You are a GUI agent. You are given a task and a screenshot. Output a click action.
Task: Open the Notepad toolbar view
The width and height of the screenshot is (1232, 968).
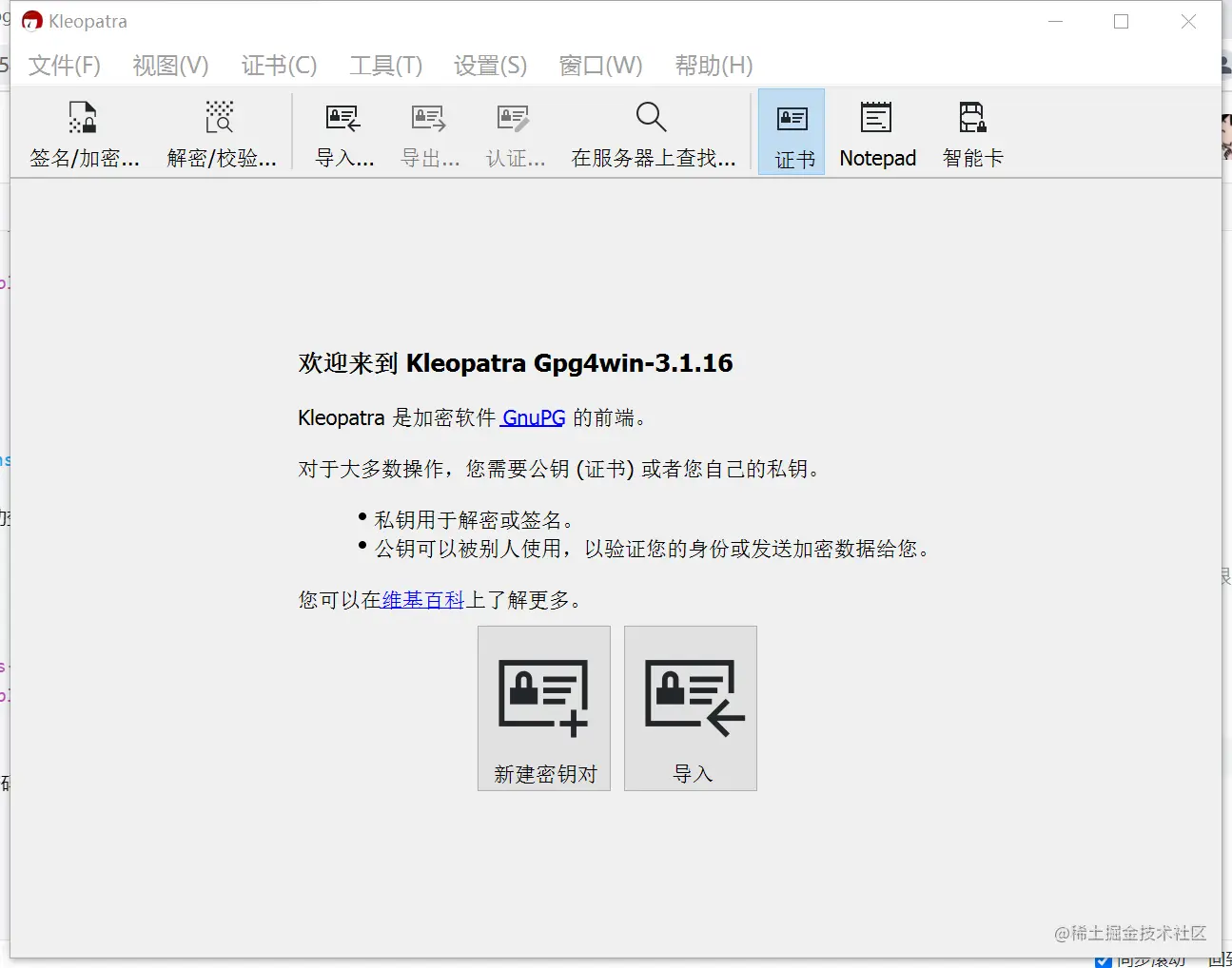click(x=877, y=133)
